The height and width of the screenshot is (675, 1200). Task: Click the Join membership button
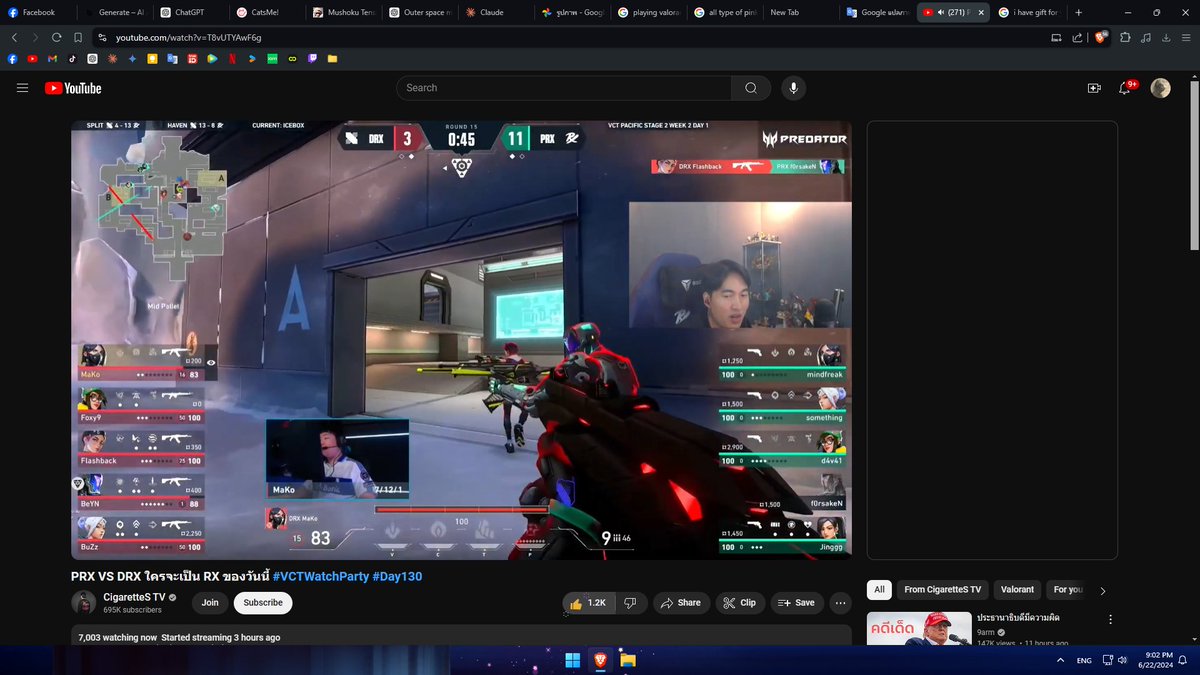210,603
